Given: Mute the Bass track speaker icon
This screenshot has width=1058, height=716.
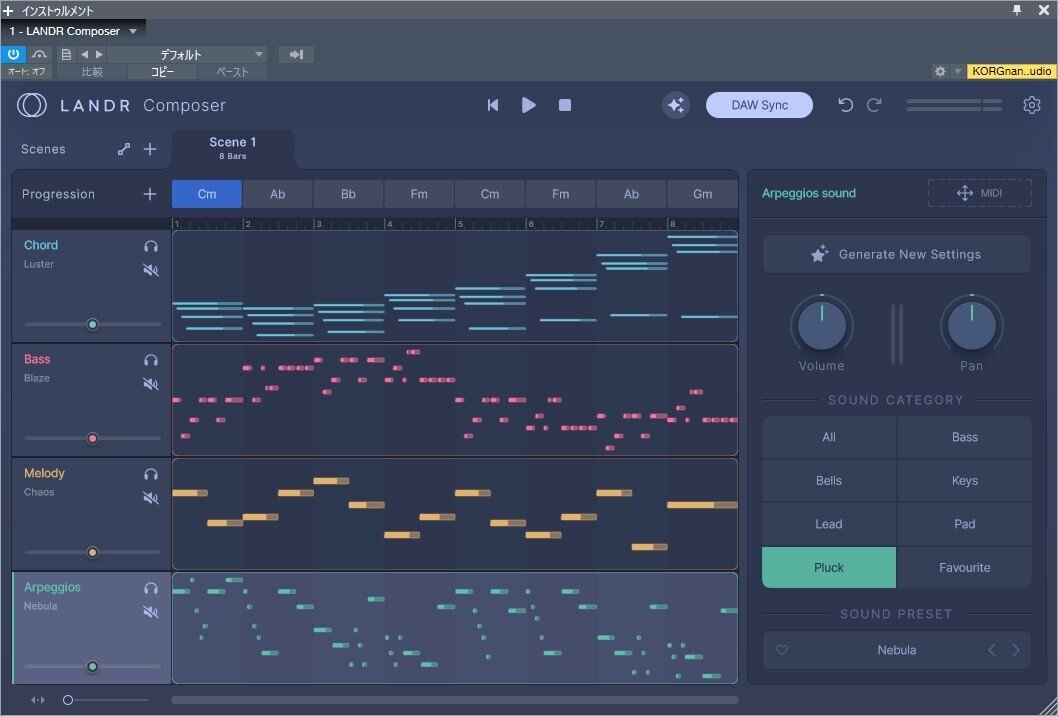Looking at the screenshot, I should pos(151,384).
